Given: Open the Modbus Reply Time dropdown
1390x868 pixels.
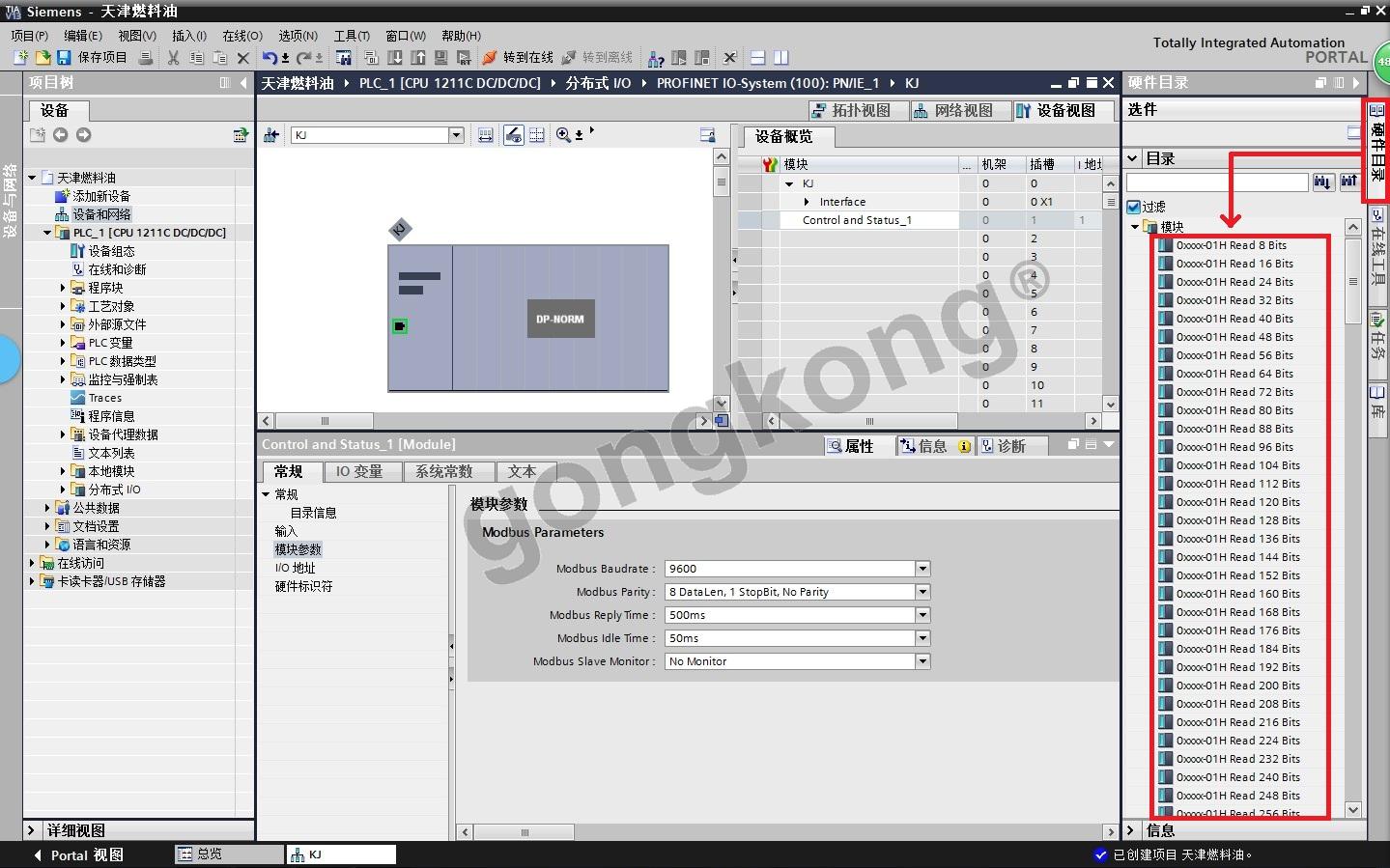Looking at the screenshot, I should coord(922,615).
